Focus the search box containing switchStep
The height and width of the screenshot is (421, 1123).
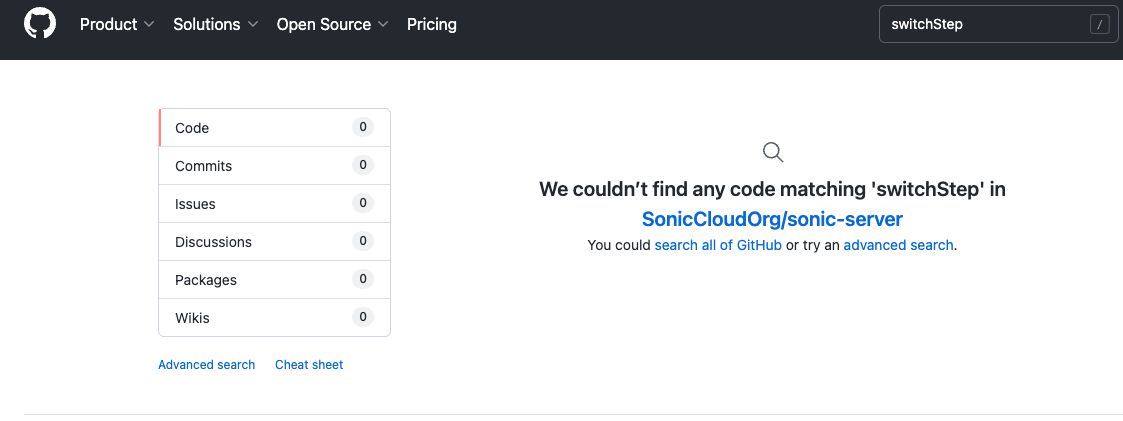pos(980,25)
